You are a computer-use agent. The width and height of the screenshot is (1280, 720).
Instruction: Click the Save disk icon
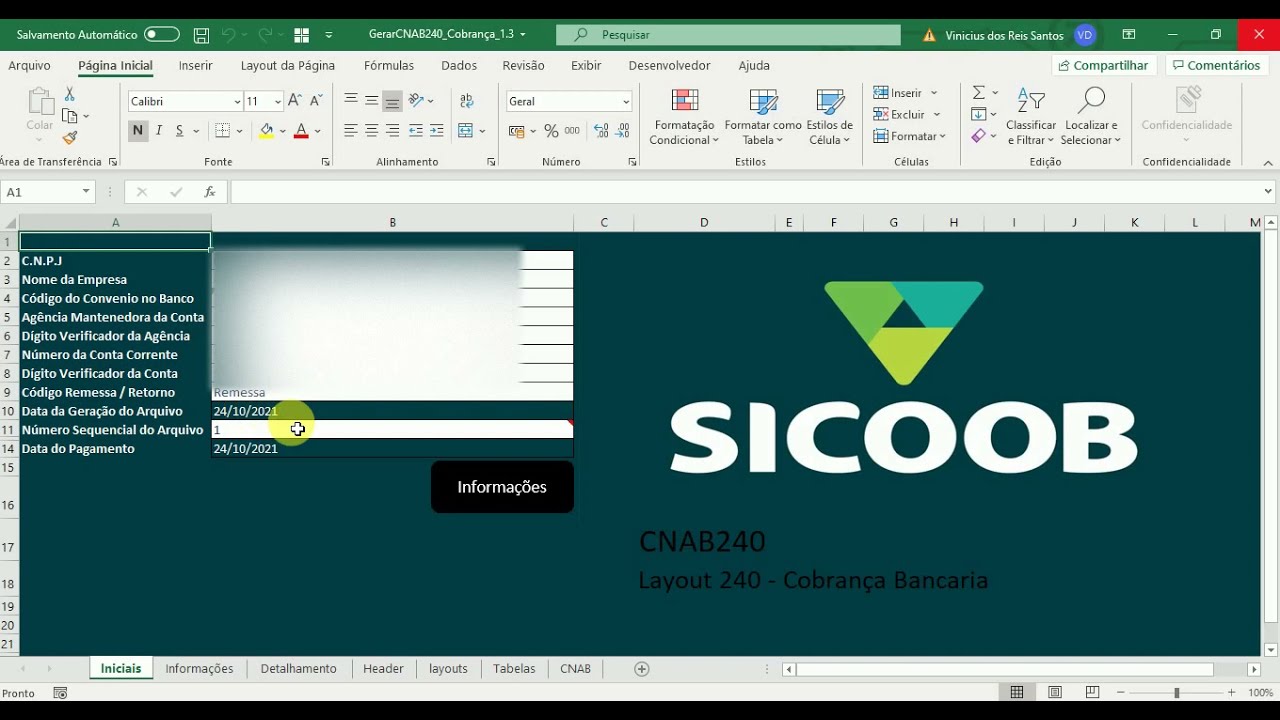pos(201,34)
